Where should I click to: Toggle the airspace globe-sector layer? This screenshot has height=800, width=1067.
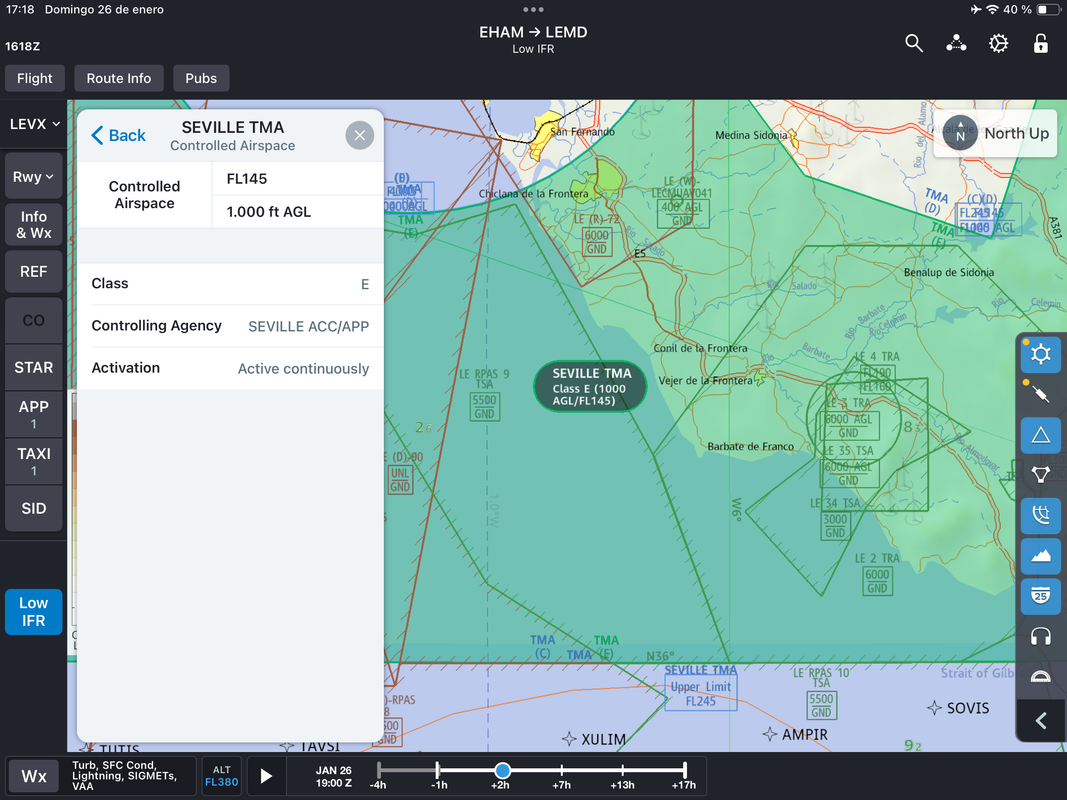point(1040,516)
